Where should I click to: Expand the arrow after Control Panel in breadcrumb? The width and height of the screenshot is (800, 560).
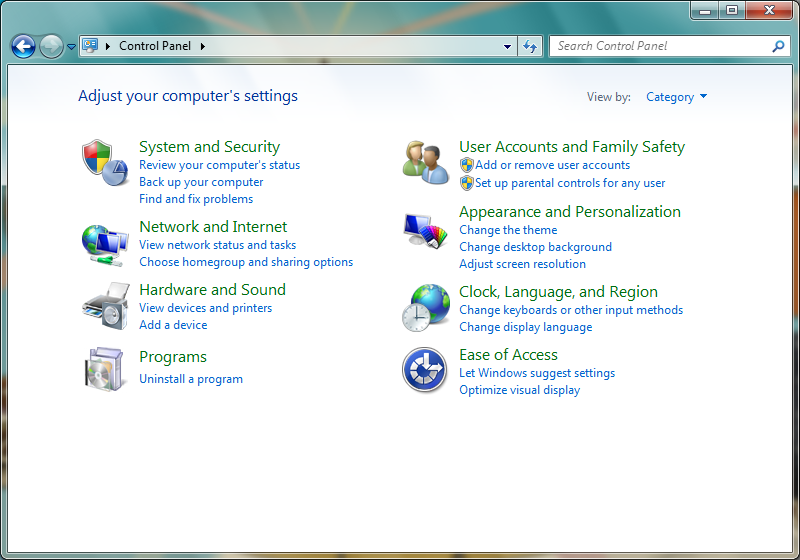coord(203,46)
